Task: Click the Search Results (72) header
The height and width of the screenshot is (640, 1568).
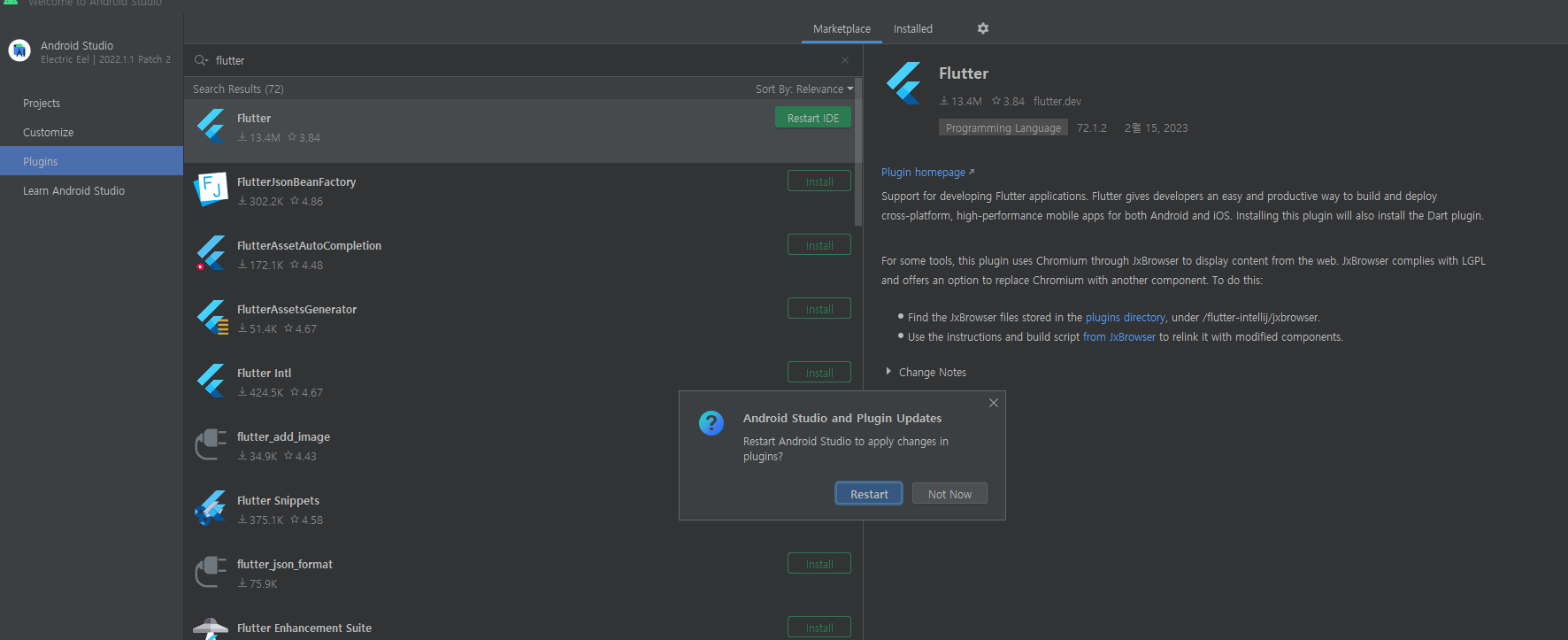Action: pyautogui.click(x=238, y=89)
